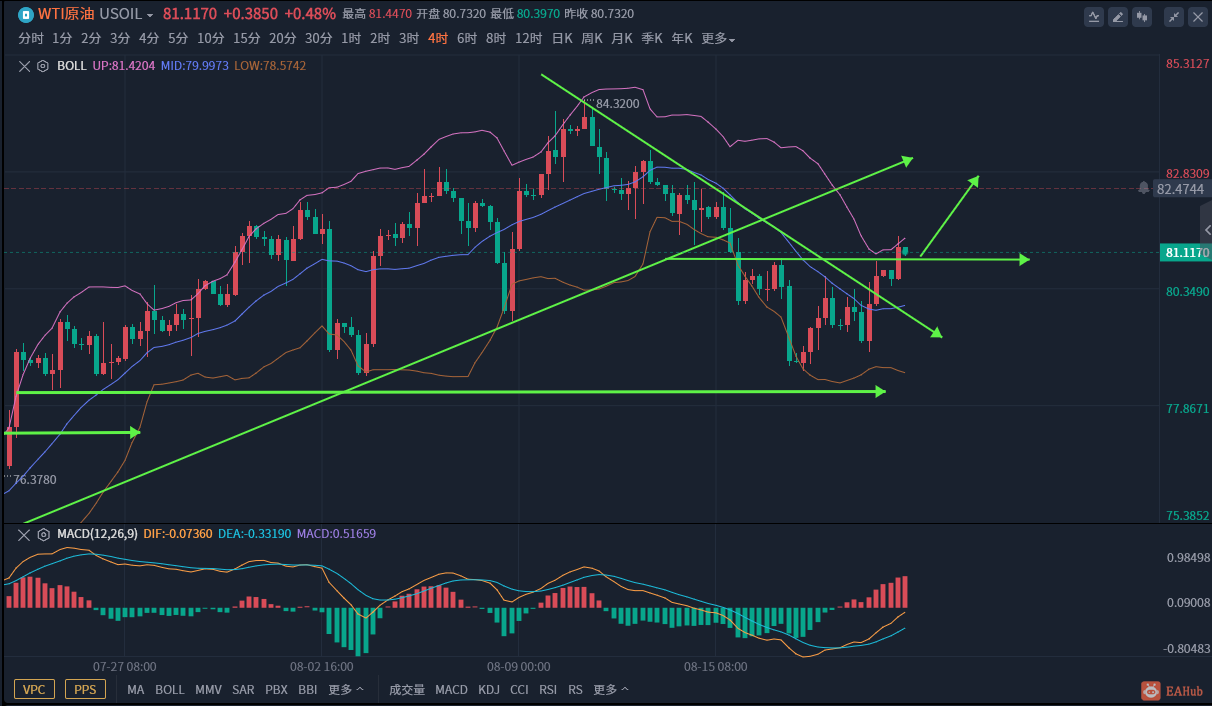Open the candlestick chart type icon
This screenshot has height=706, width=1212.
coord(1144,16)
